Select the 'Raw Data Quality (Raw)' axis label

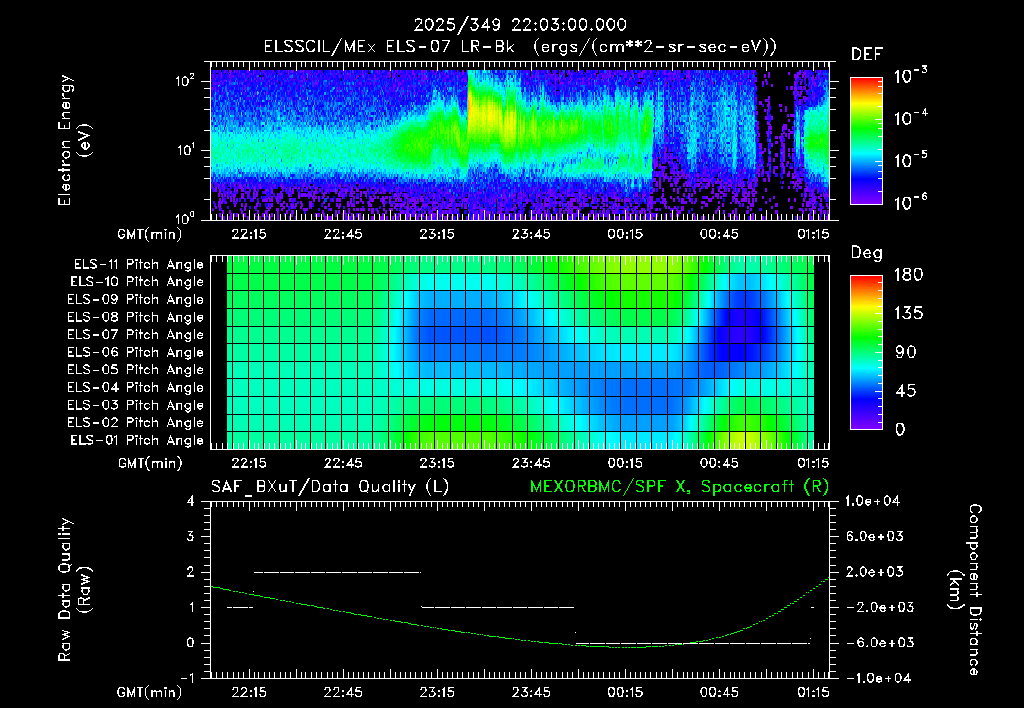(x=74, y=590)
